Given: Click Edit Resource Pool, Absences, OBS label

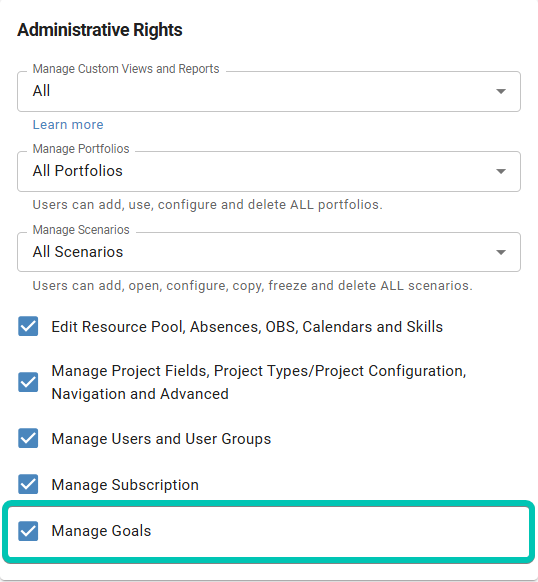Looking at the screenshot, I should pyautogui.click(x=247, y=327).
